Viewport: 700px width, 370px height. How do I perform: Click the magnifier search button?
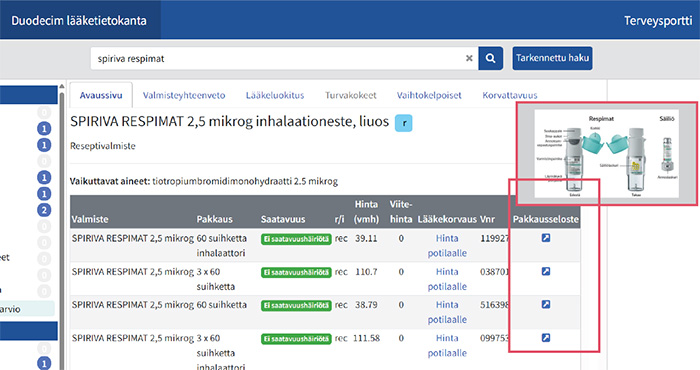pos(490,58)
